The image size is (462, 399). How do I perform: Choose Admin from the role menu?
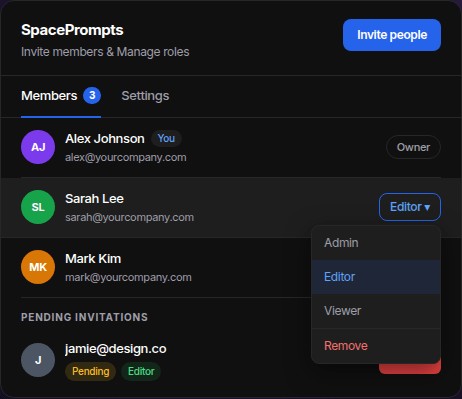point(376,243)
